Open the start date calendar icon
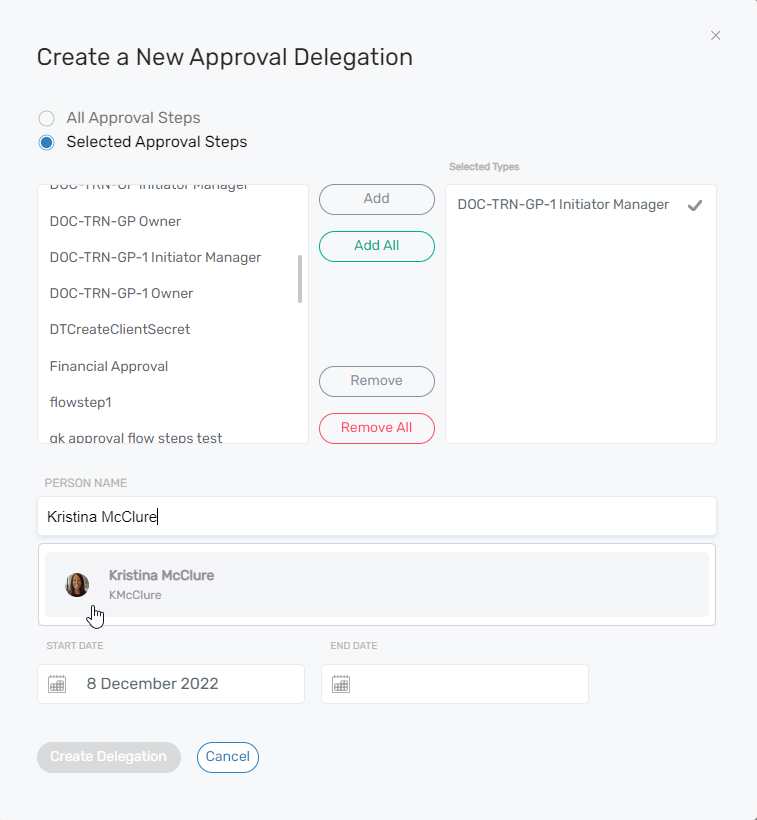The height and width of the screenshot is (820, 757). point(58,684)
